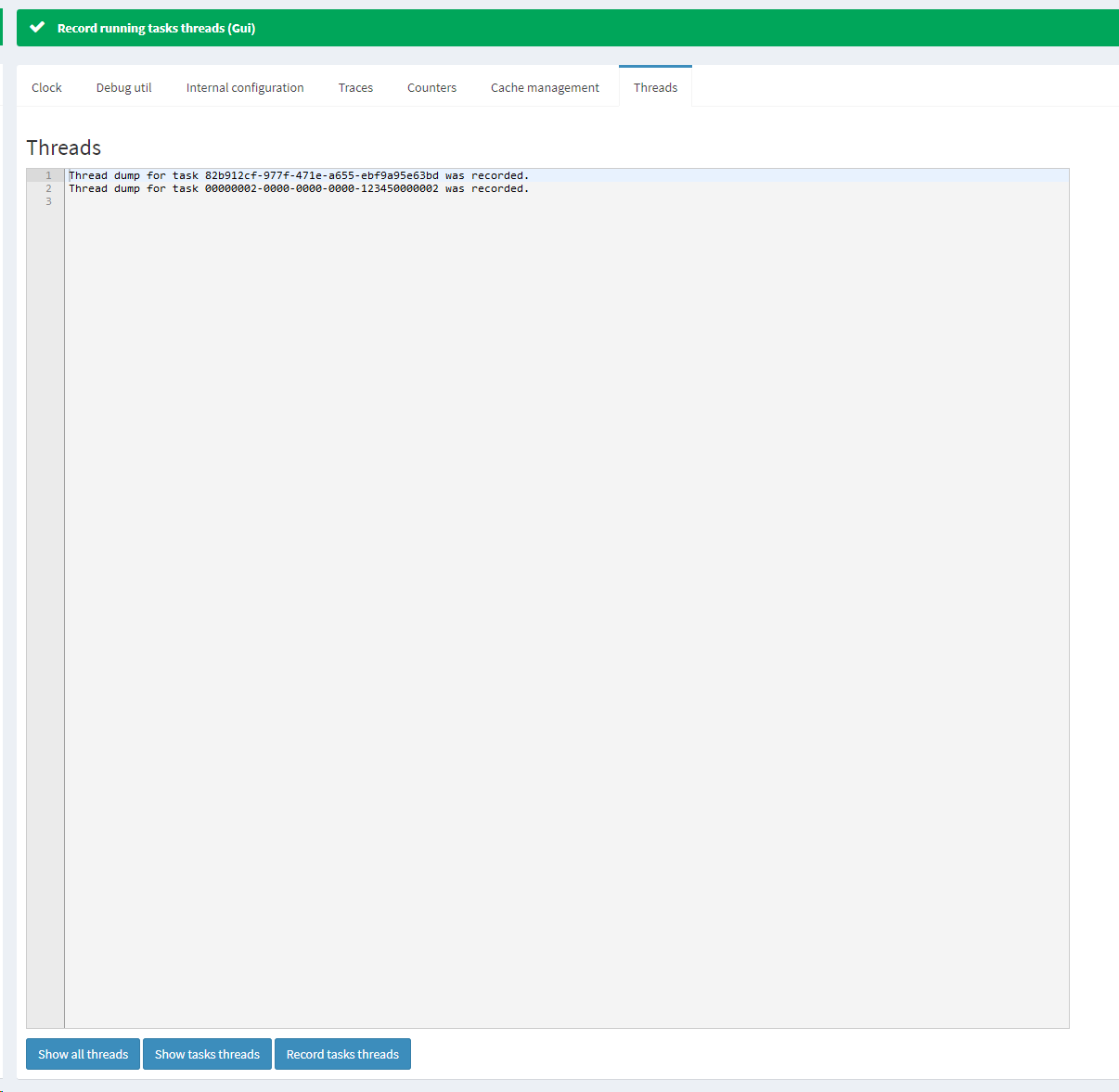
Task: Open the Counters tab
Action: coord(431,87)
